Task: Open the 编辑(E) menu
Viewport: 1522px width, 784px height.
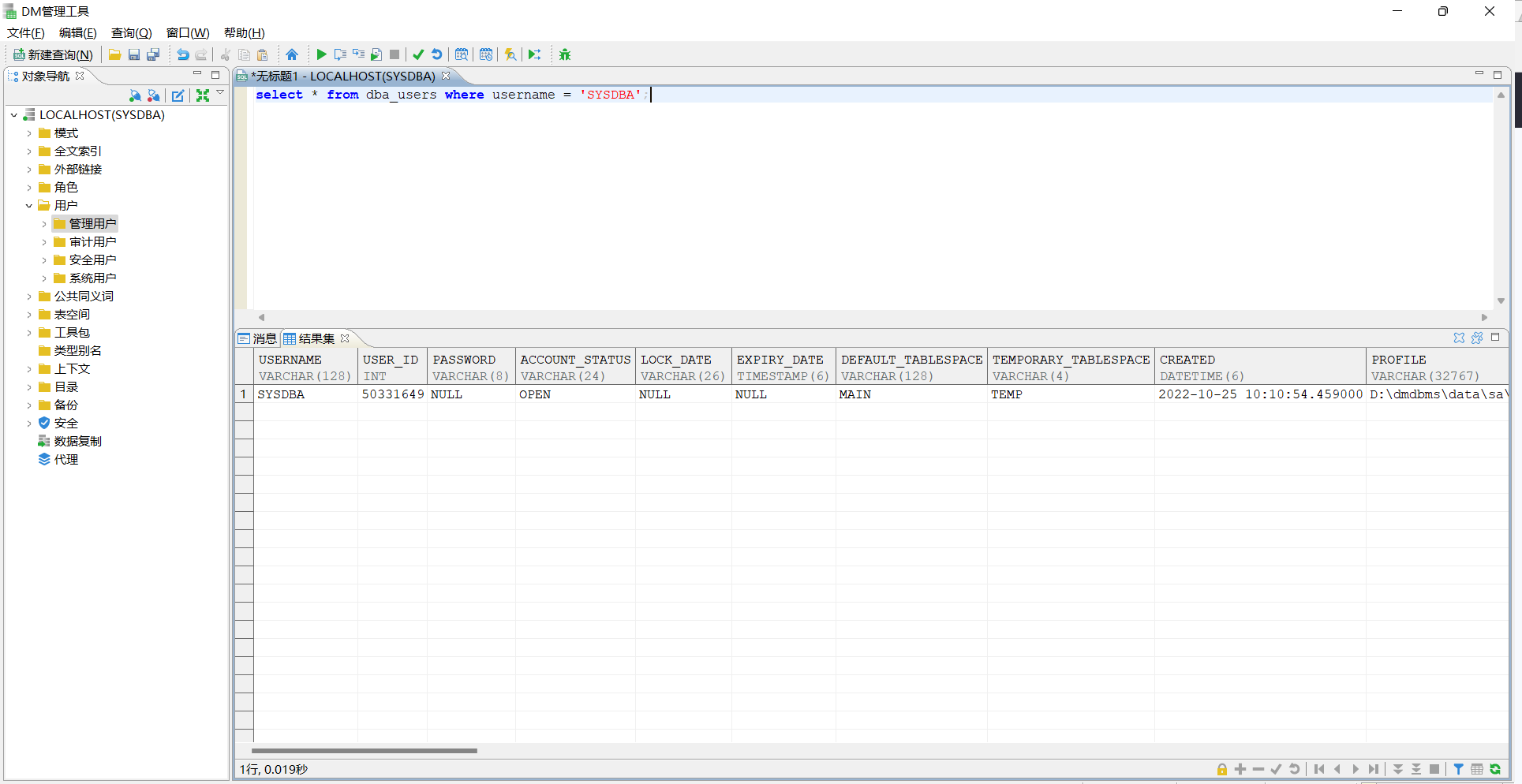Action: (78, 32)
